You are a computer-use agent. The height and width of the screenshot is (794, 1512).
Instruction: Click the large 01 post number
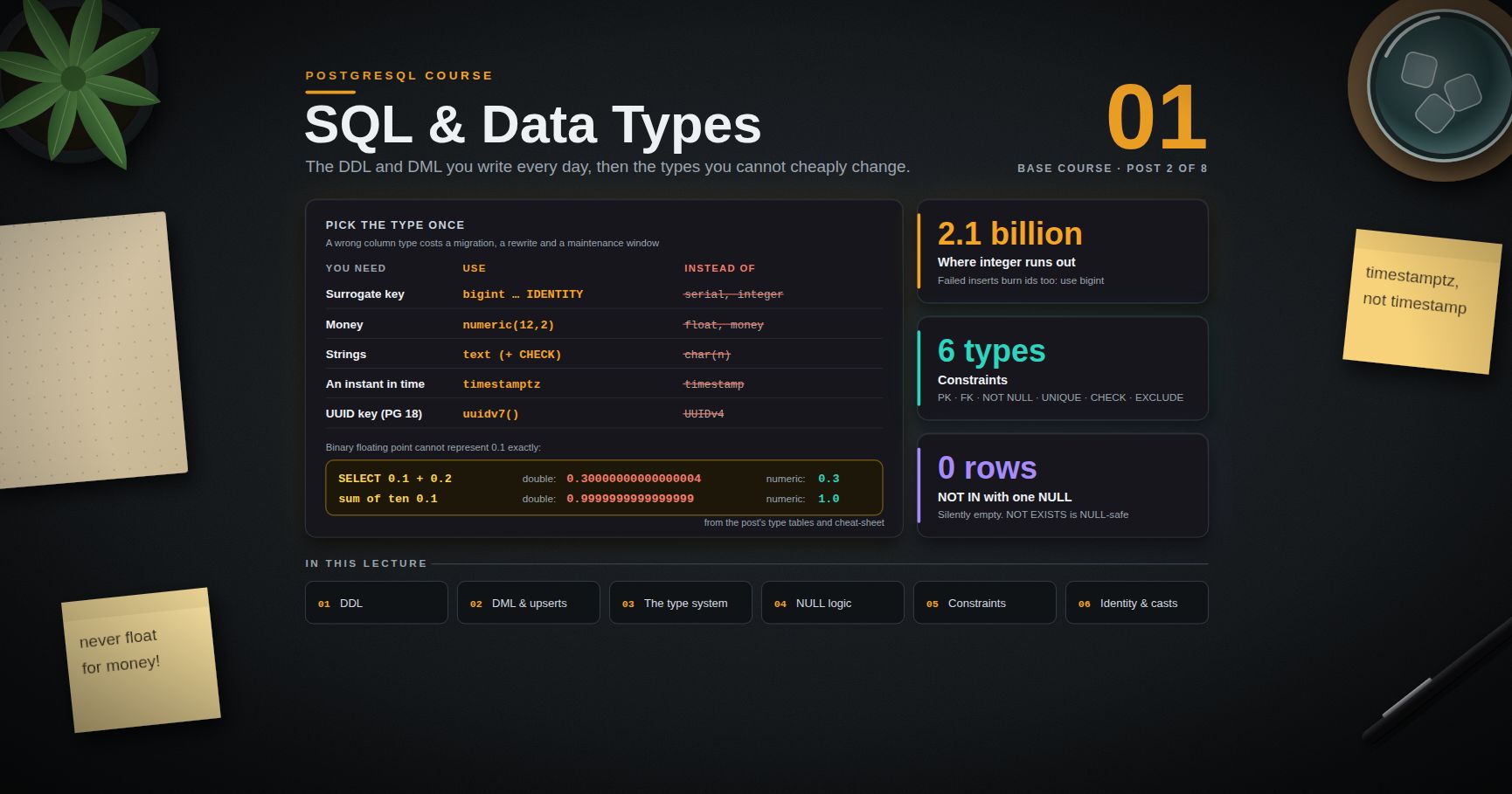(x=1156, y=118)
